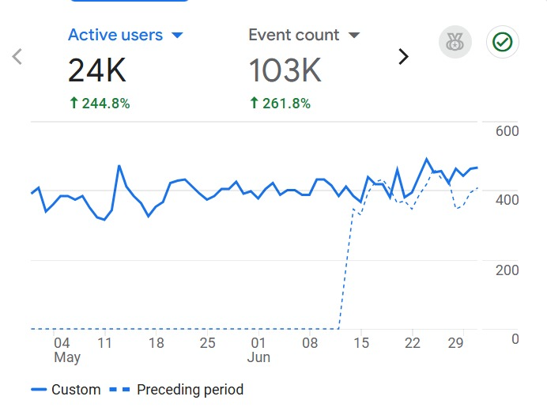Click the 24K active users value
Viewport: 547px width, 419px height.
tap(97, 70)
